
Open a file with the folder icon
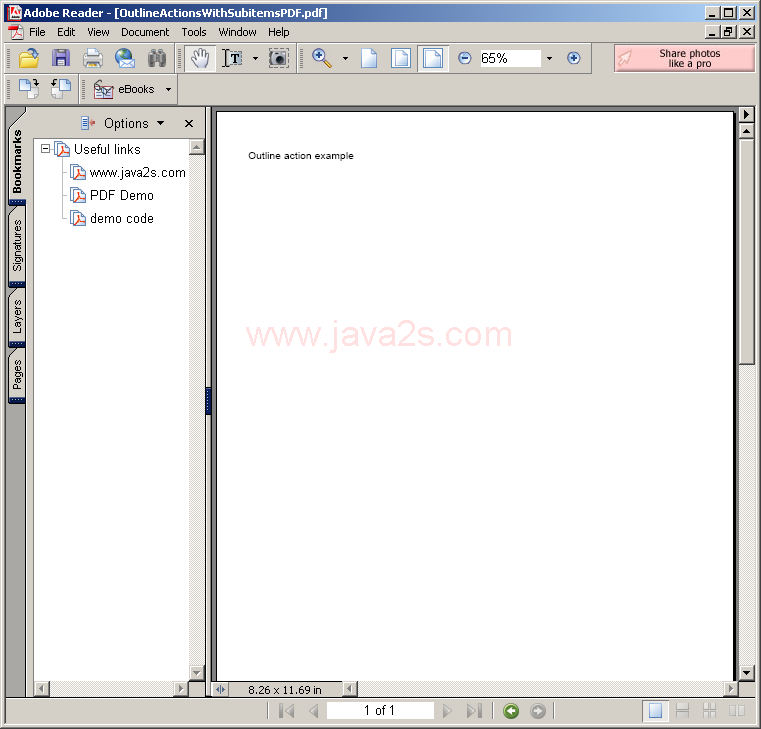[x=29, y=58]
